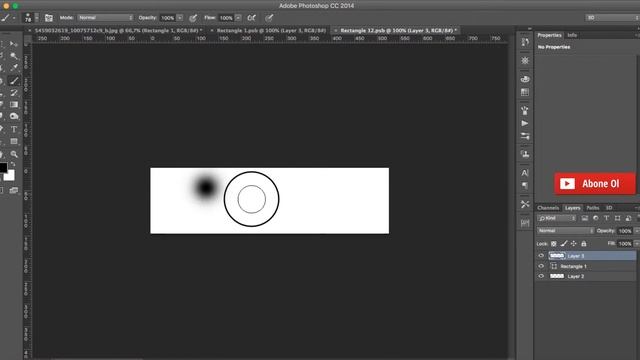Open the Flow slider arrow

(x=238, y=18)
